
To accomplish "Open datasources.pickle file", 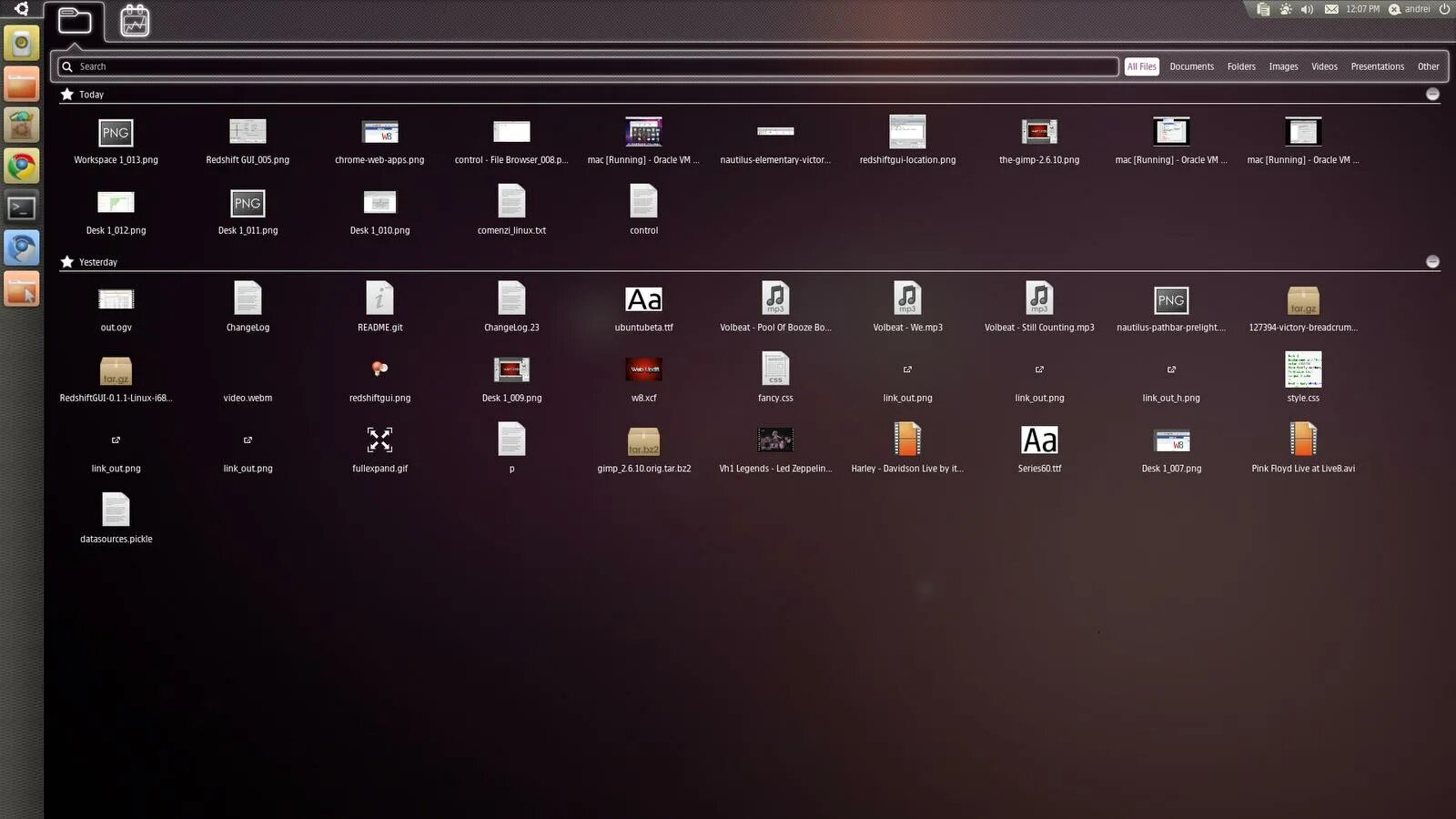I will point(116,519).
